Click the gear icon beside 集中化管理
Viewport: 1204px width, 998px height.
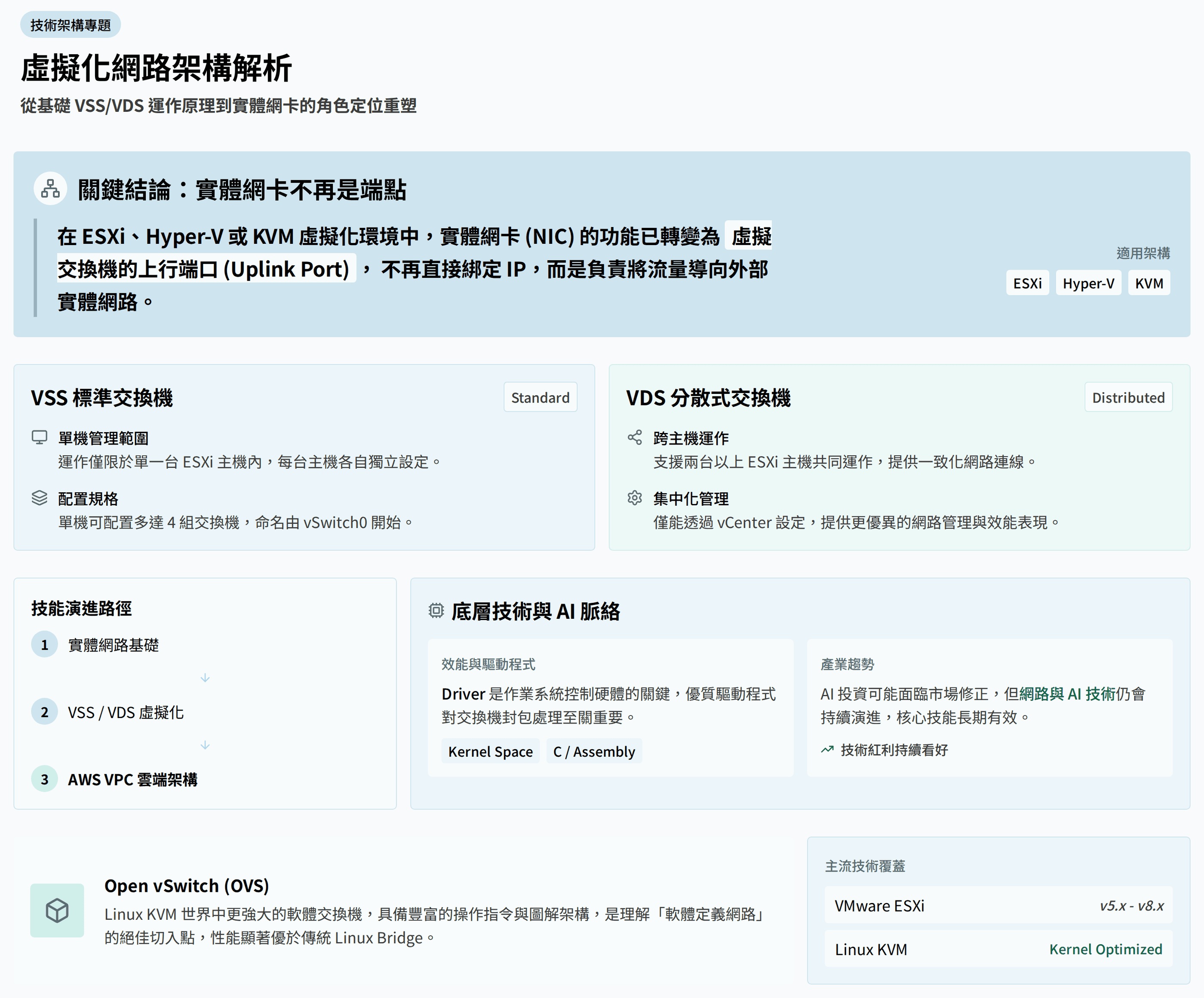click(x=634, y=497)
